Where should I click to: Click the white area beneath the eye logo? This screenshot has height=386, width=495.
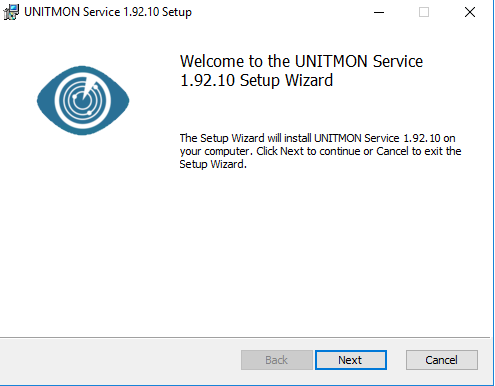(83, 233)
